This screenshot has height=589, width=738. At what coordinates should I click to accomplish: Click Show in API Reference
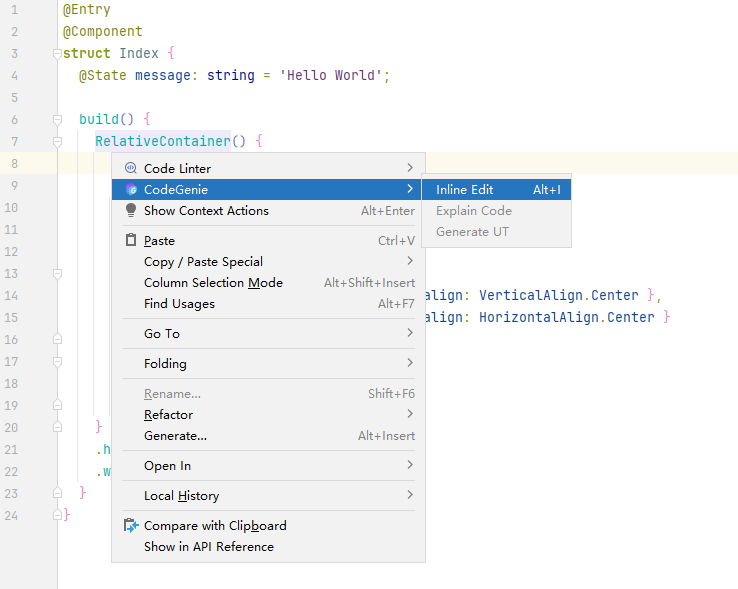(x=208, y=547)
